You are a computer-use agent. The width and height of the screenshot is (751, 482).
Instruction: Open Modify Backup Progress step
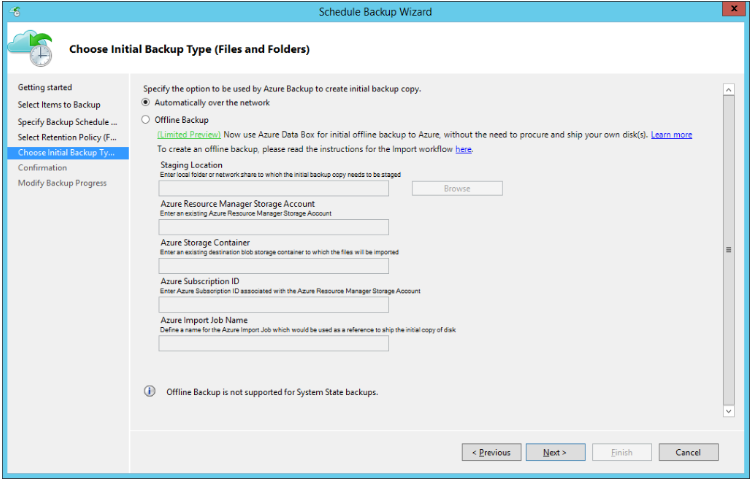62,183
